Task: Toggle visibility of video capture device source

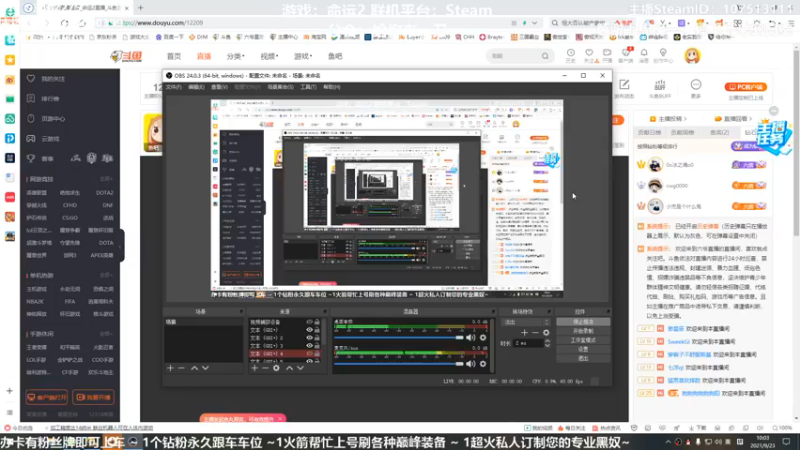Action: 309,322
